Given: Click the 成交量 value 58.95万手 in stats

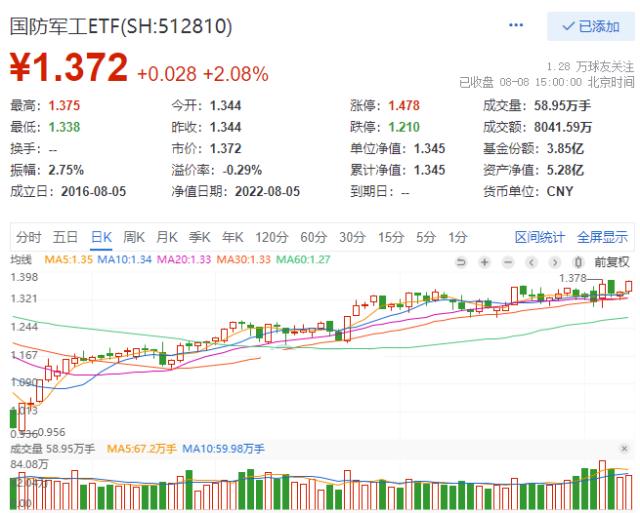Looking at the screenshot, I should 562,106.
